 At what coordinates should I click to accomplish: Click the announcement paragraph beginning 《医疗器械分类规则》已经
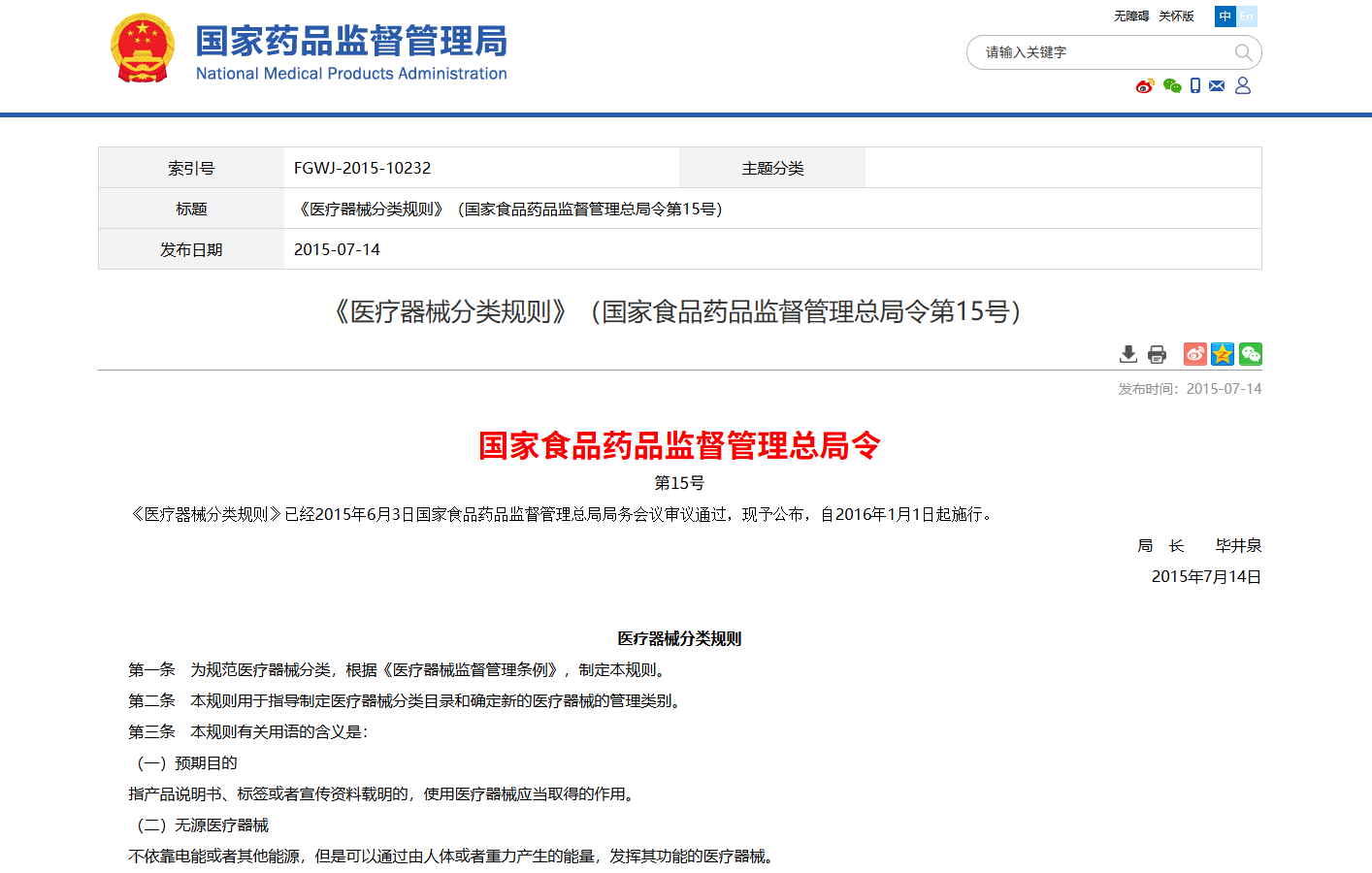(x=563, y=515)
